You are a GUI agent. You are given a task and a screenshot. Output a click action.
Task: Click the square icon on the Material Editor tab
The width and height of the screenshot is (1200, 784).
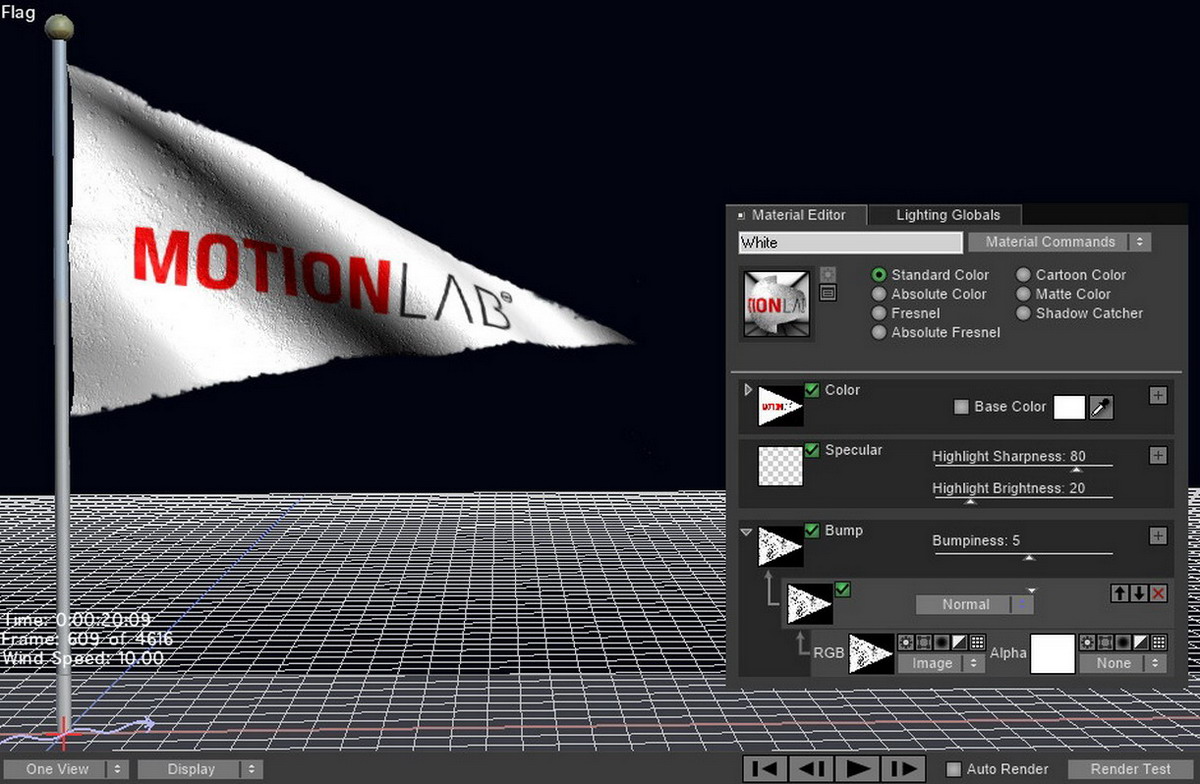(x=741, y=215)
